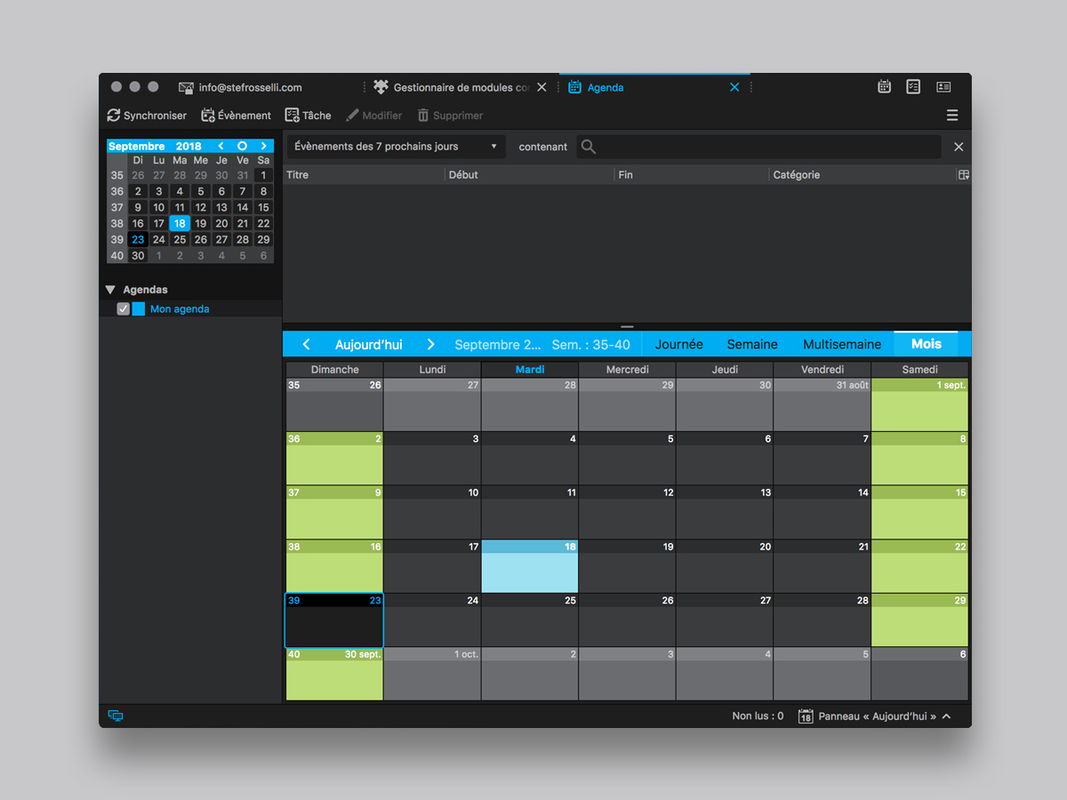
Task: Close the event search filter bar
Action: click(x=958, y=146)
